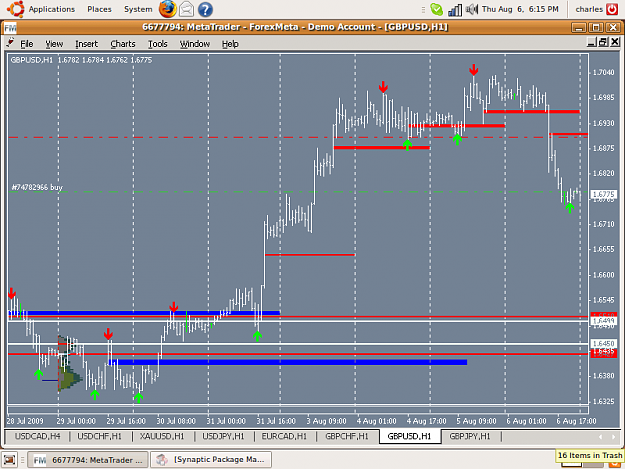Click the charles user name button
The width and height of the screenshot is (625, 469).
click(x=589, y=9)
